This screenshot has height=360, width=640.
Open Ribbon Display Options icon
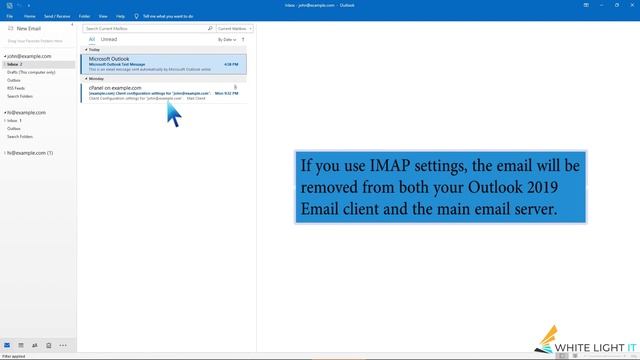tap(586, 5)
